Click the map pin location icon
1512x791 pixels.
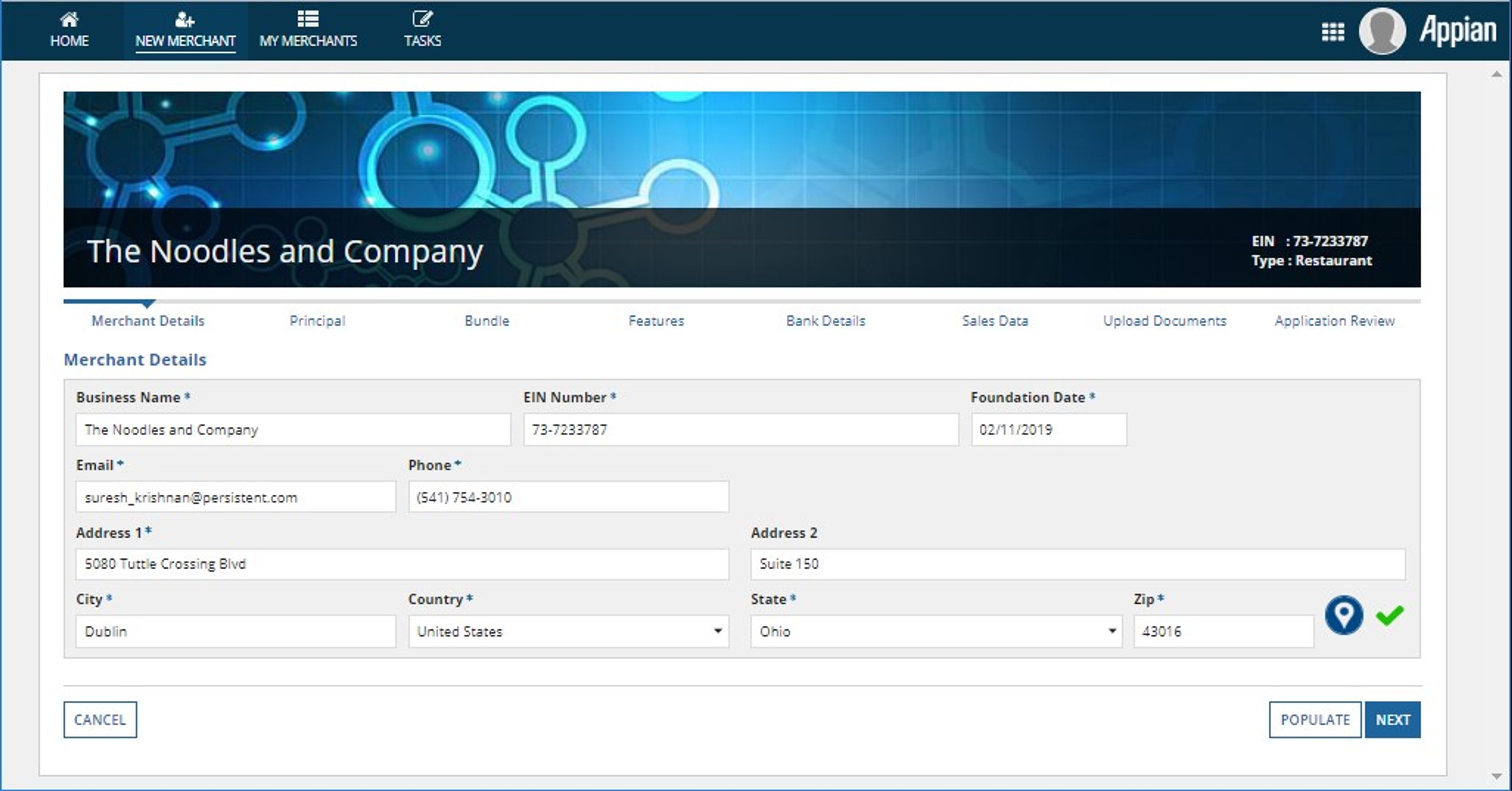1343,615
